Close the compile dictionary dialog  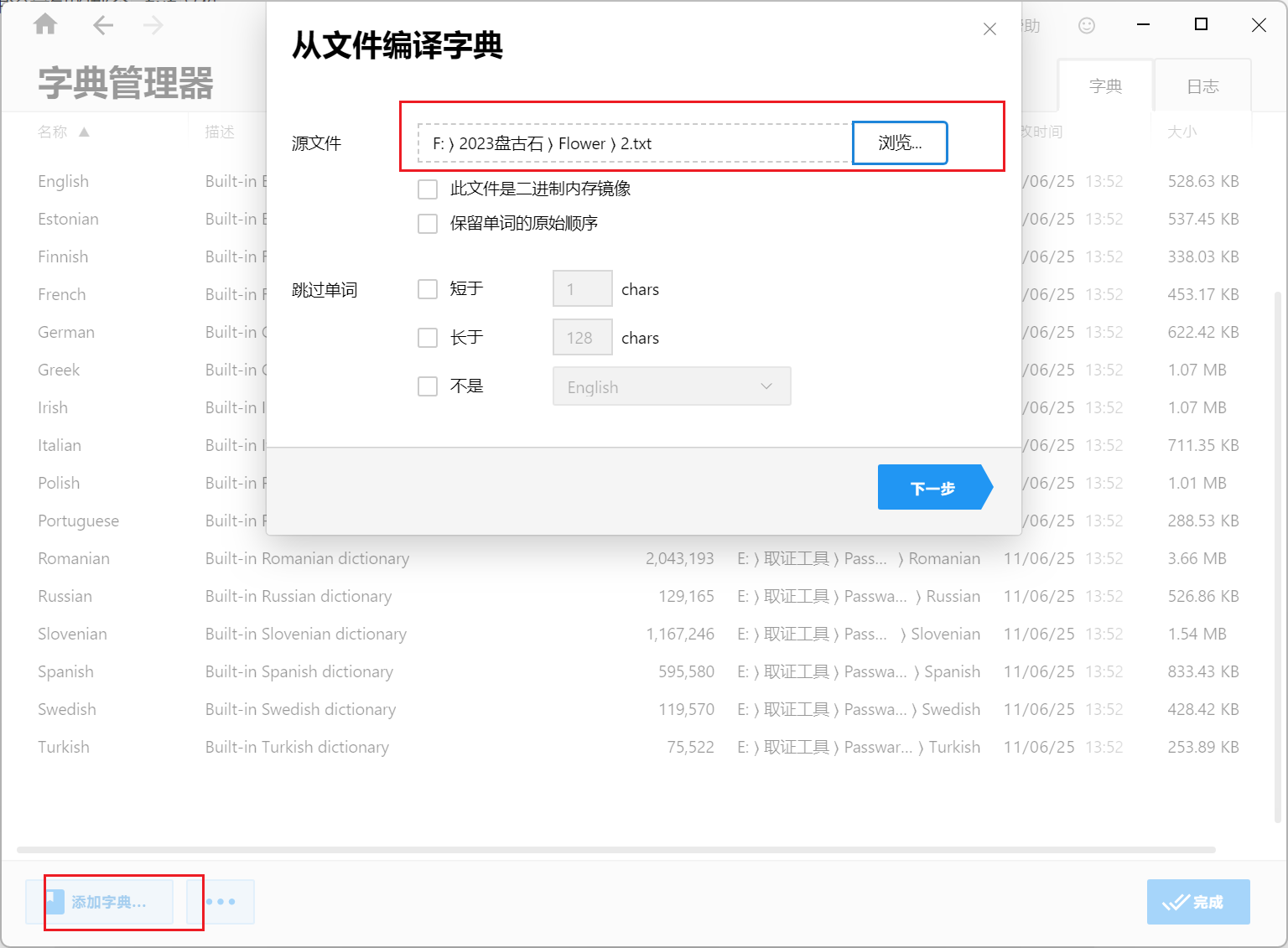pyautogui.click(x=989, y=29)
